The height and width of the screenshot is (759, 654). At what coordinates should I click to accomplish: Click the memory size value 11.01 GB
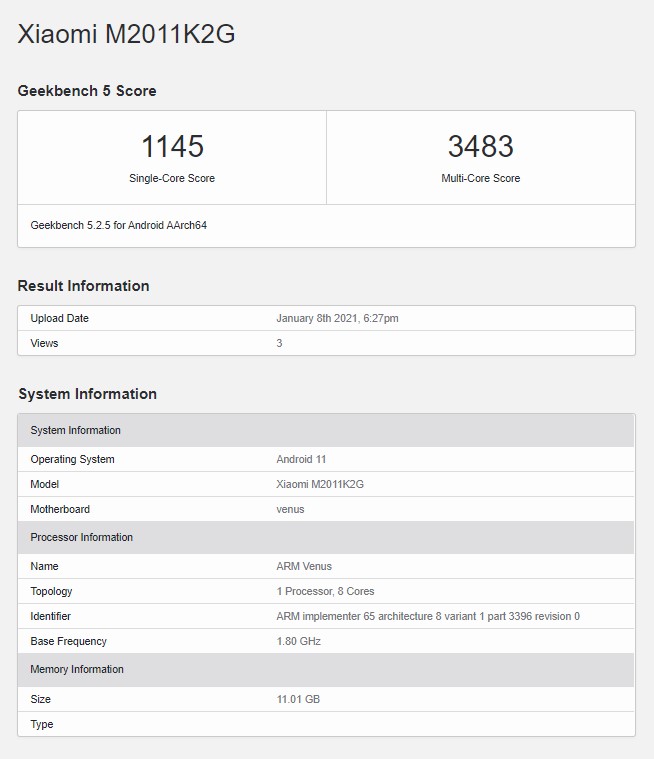click(x=298, y=699)
